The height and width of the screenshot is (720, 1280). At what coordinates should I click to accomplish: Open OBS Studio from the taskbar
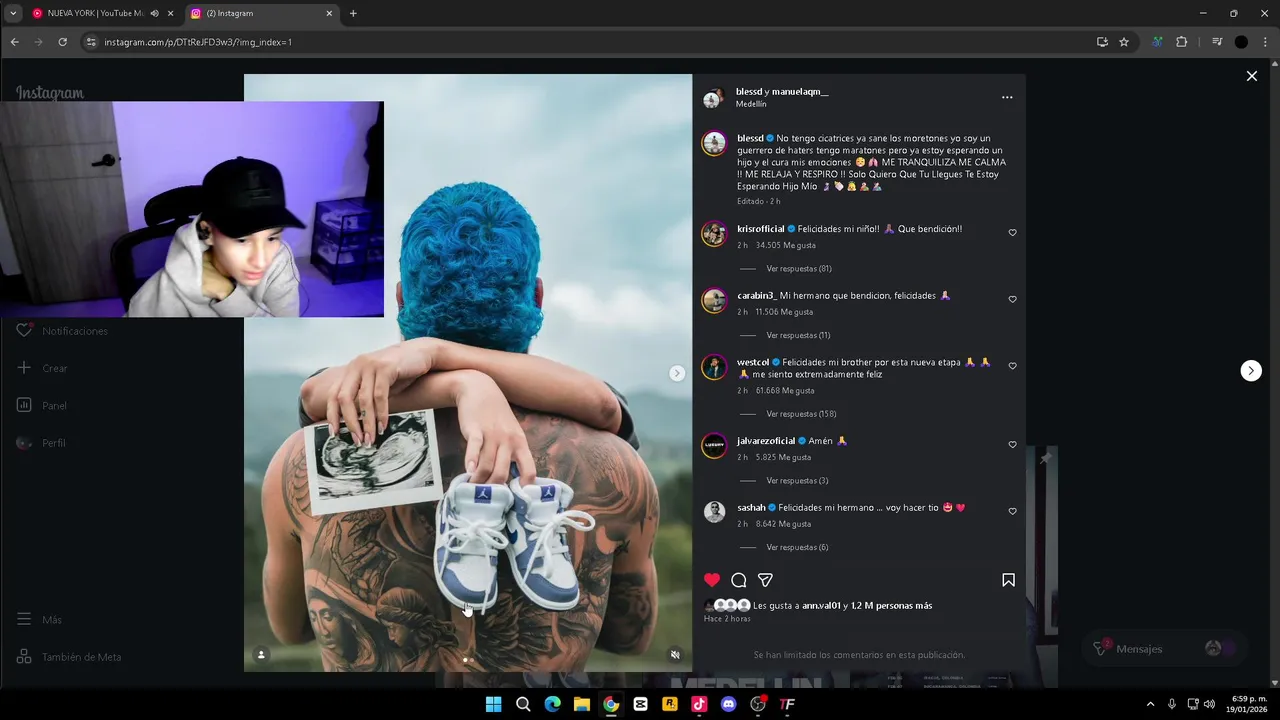[x=758, y=704]
